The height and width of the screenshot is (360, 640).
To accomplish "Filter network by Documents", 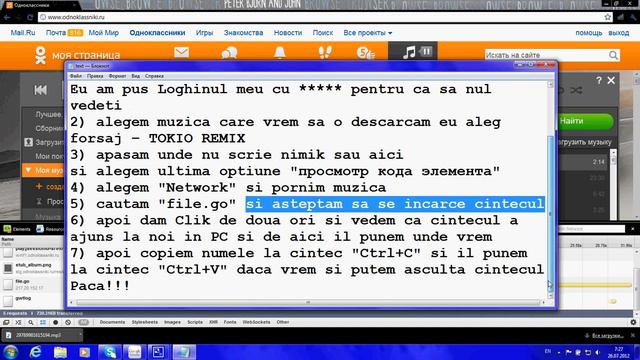I will (x=112, y=322).
